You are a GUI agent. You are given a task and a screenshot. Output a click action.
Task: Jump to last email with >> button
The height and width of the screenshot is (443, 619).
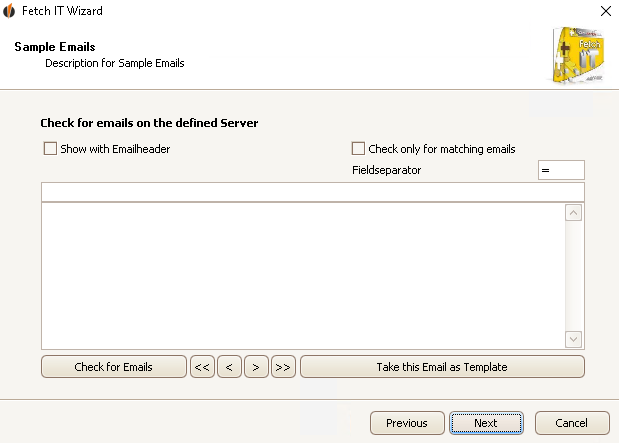click(x=283, y=367)
